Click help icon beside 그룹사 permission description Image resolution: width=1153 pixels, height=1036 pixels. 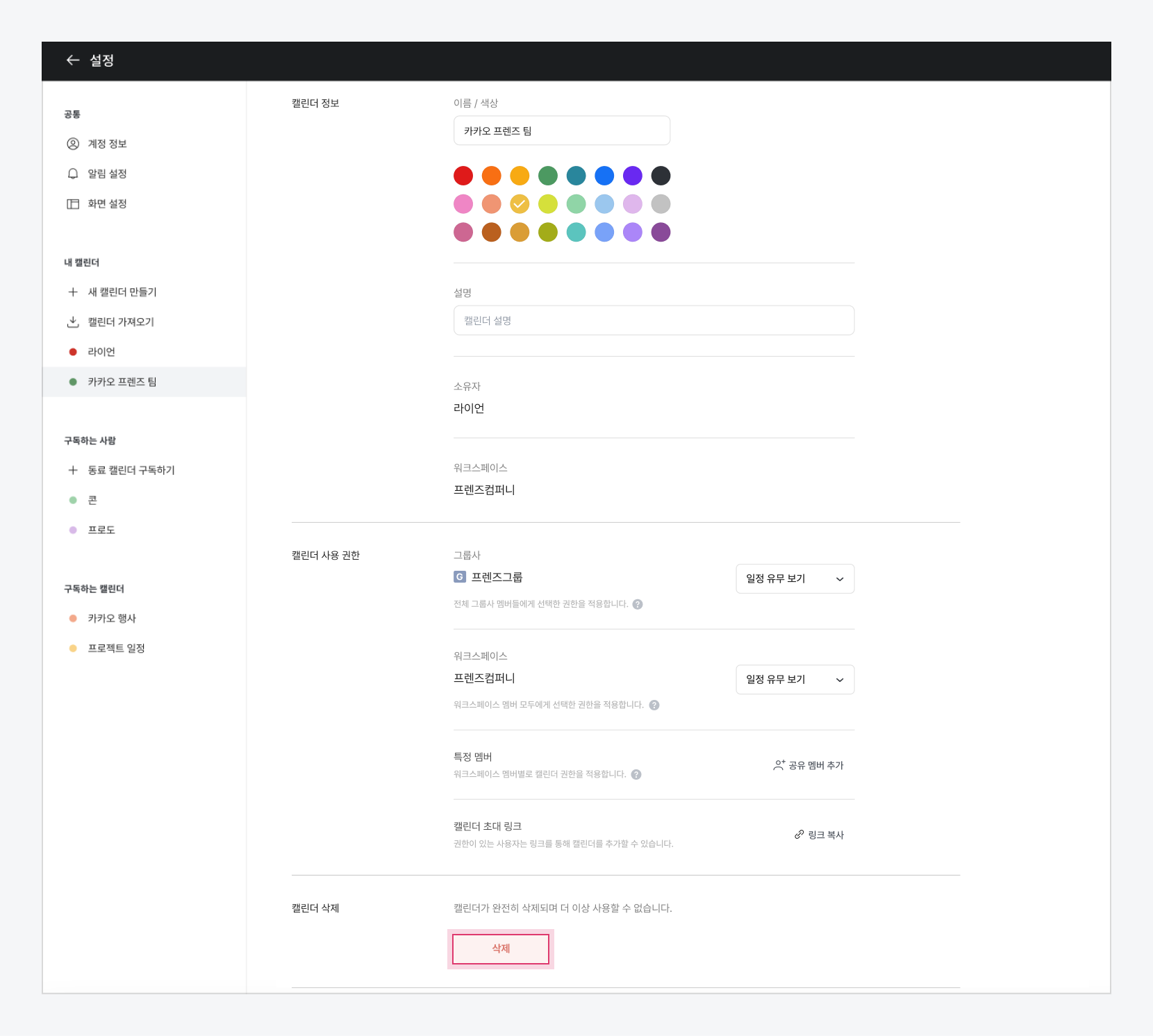point(638,604)
